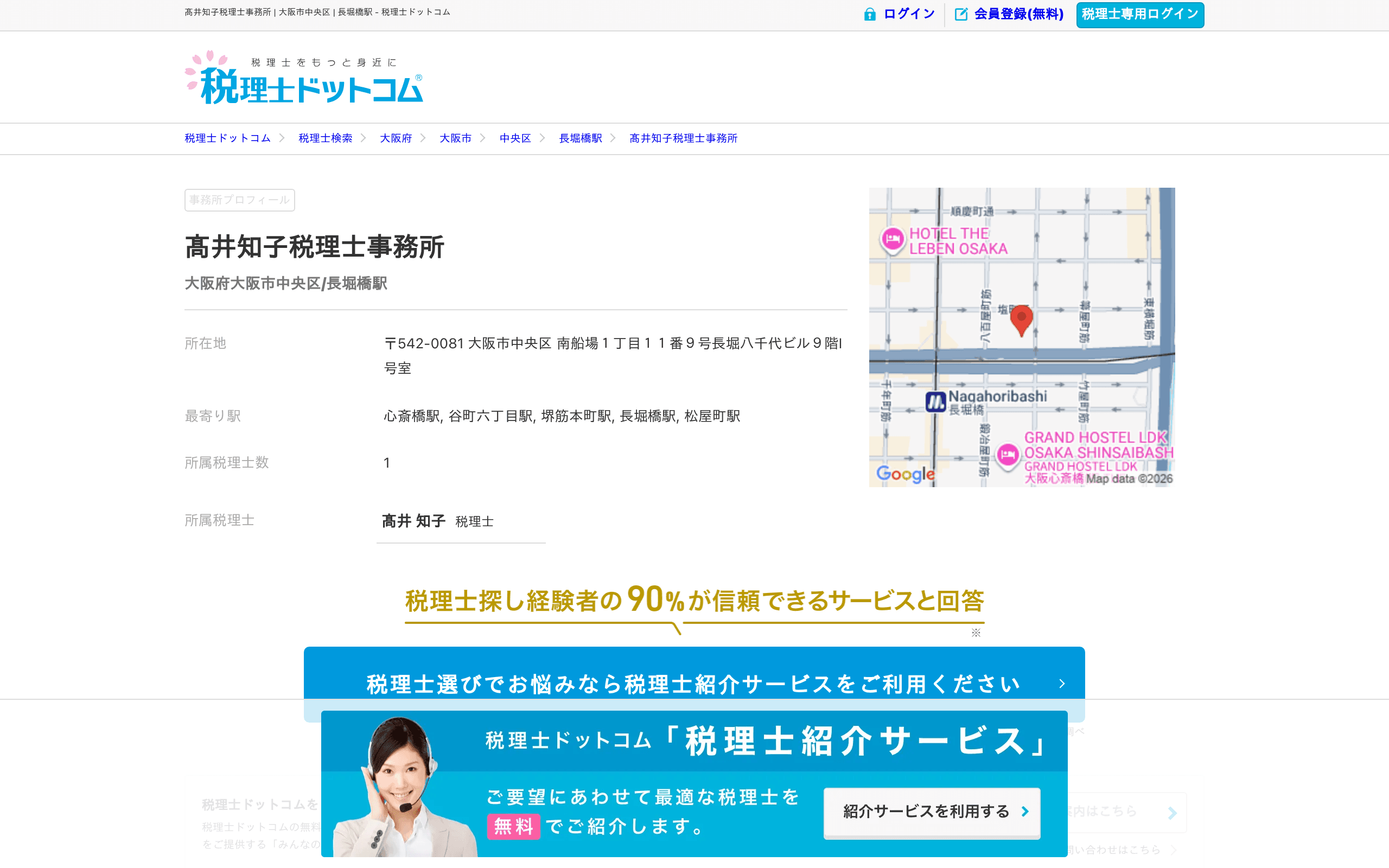Open 税理士ドットコム breadcrumb link
1389x868 pixels.
[227, 138]
